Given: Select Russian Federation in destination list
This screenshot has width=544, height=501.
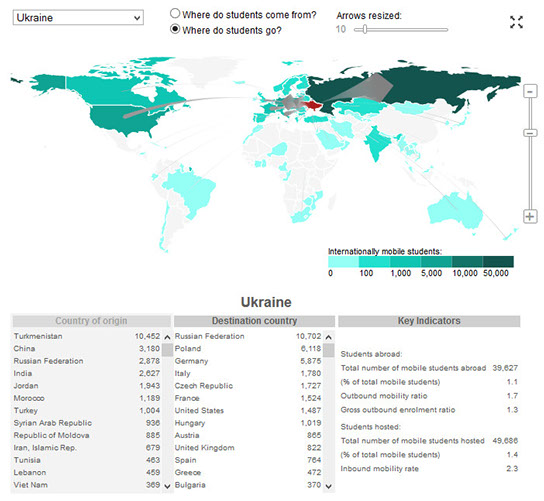Looking at the screenshot, I should (x=248, y=336).
